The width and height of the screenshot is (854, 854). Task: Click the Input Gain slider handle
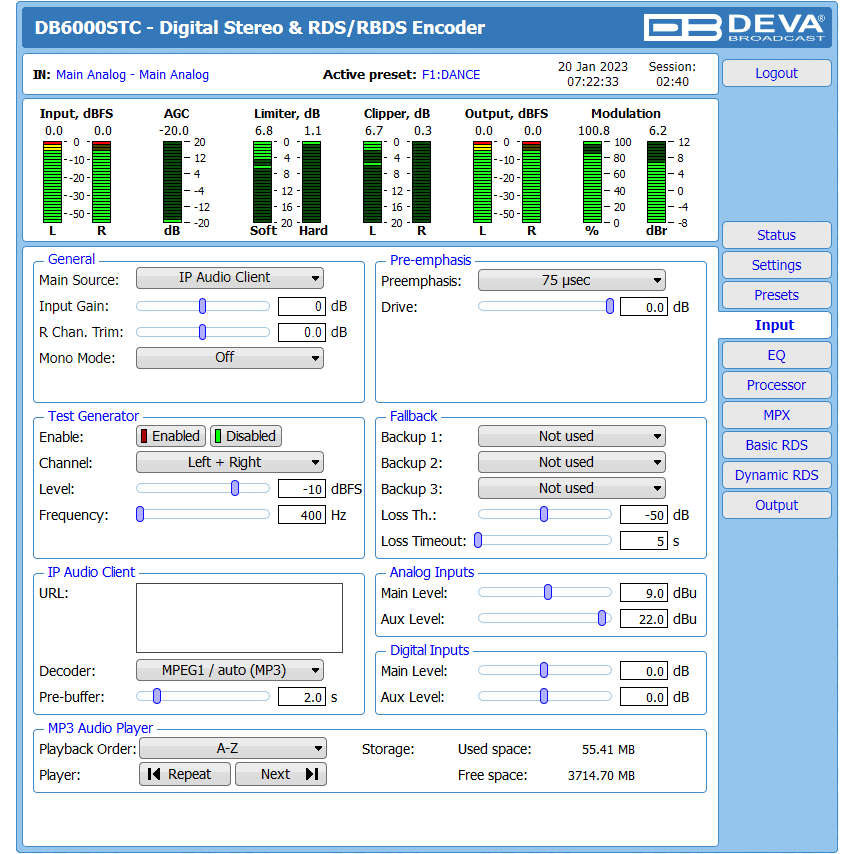202,306
